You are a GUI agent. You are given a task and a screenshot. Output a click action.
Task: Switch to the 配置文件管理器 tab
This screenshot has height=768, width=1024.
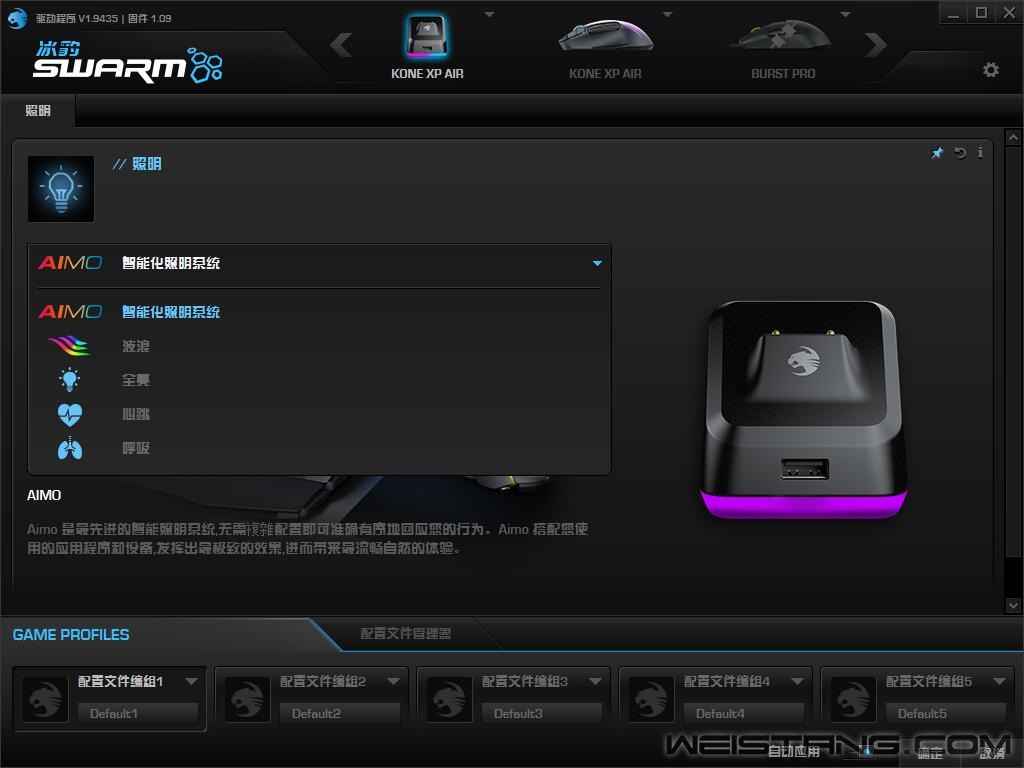(406, 633)
